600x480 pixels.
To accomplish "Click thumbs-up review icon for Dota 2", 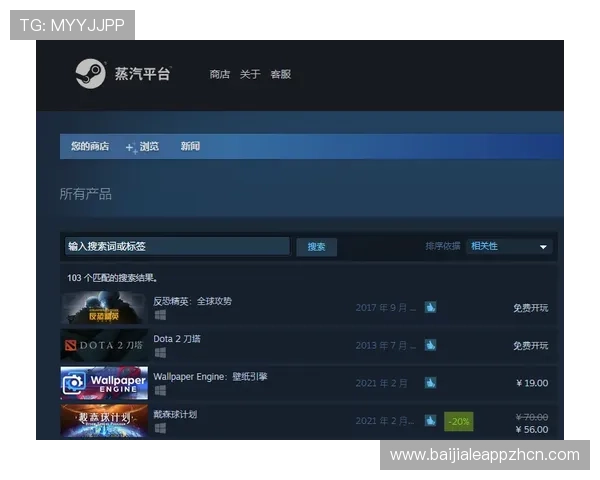I will [430, 345].
